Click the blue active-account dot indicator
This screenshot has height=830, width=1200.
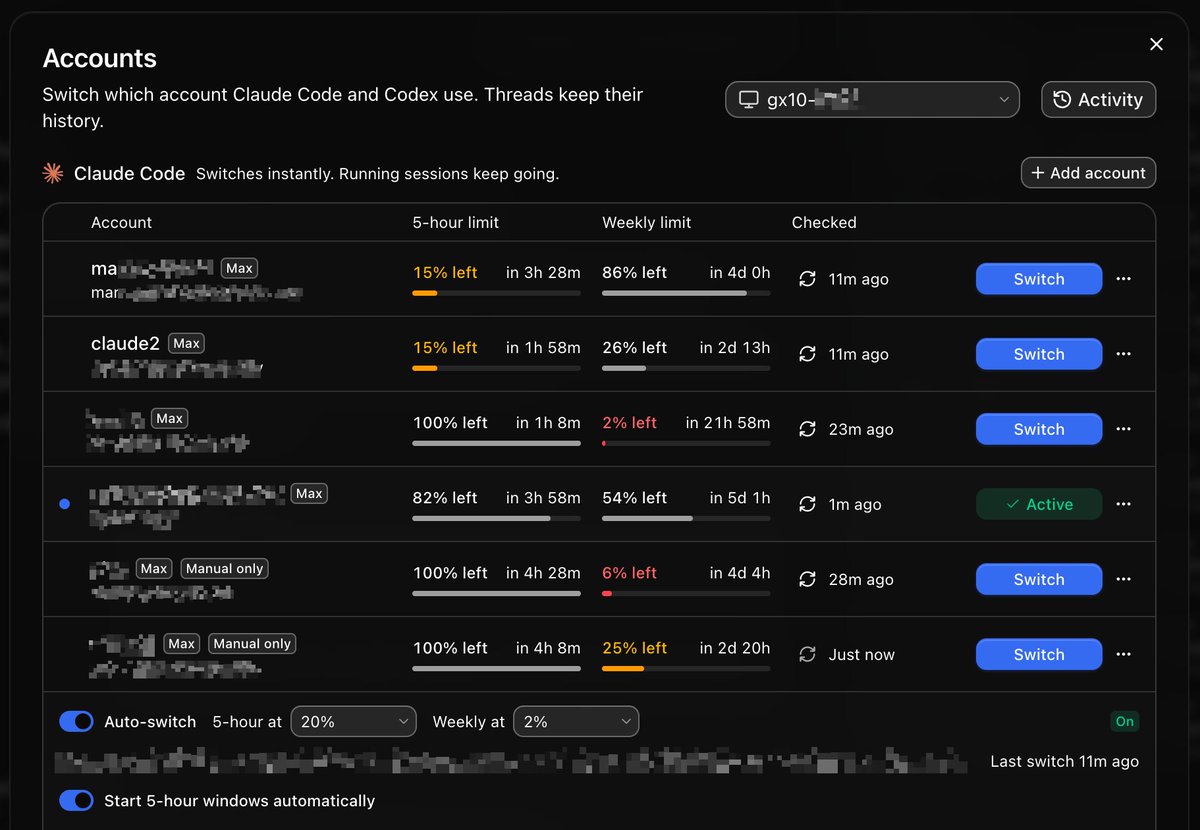(x=65, y=504)
